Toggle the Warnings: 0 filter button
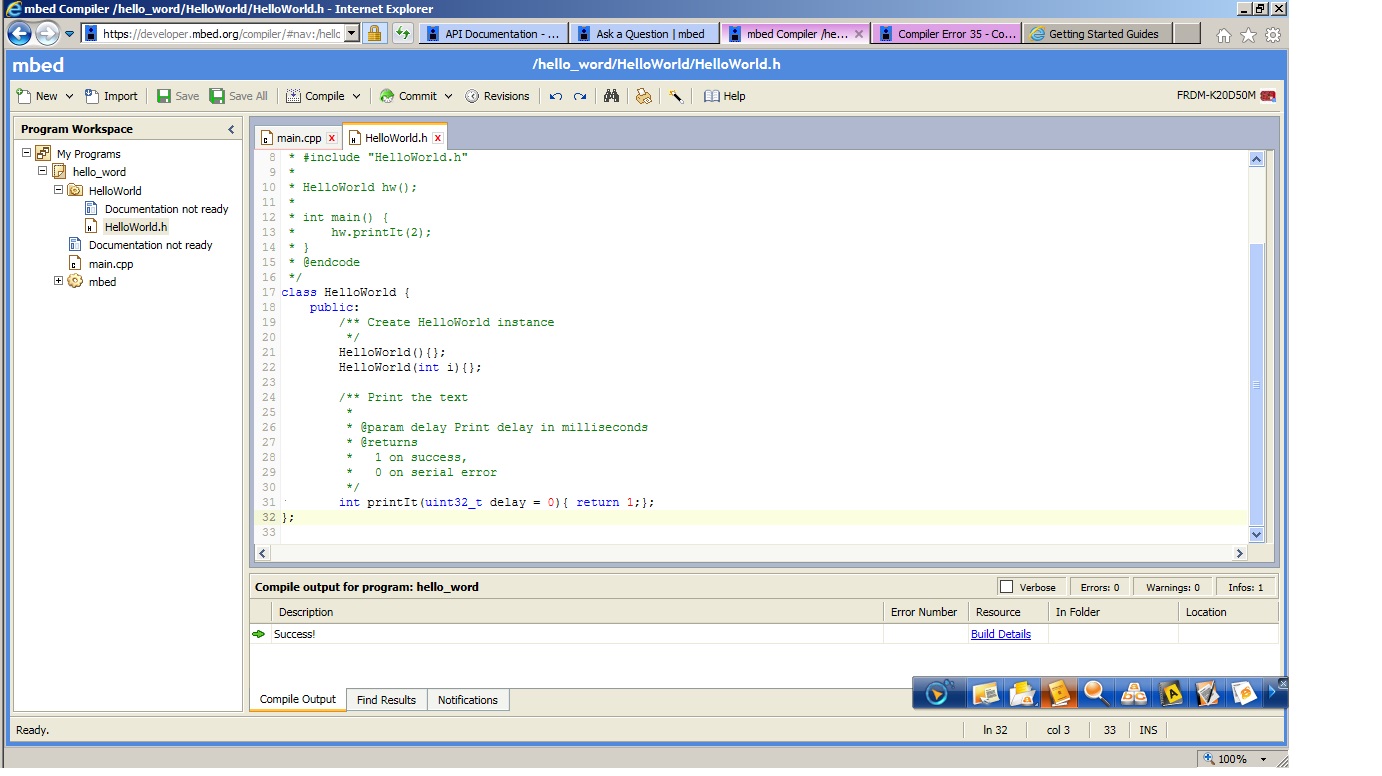 pyautogui.click(x=1172, y=587)
